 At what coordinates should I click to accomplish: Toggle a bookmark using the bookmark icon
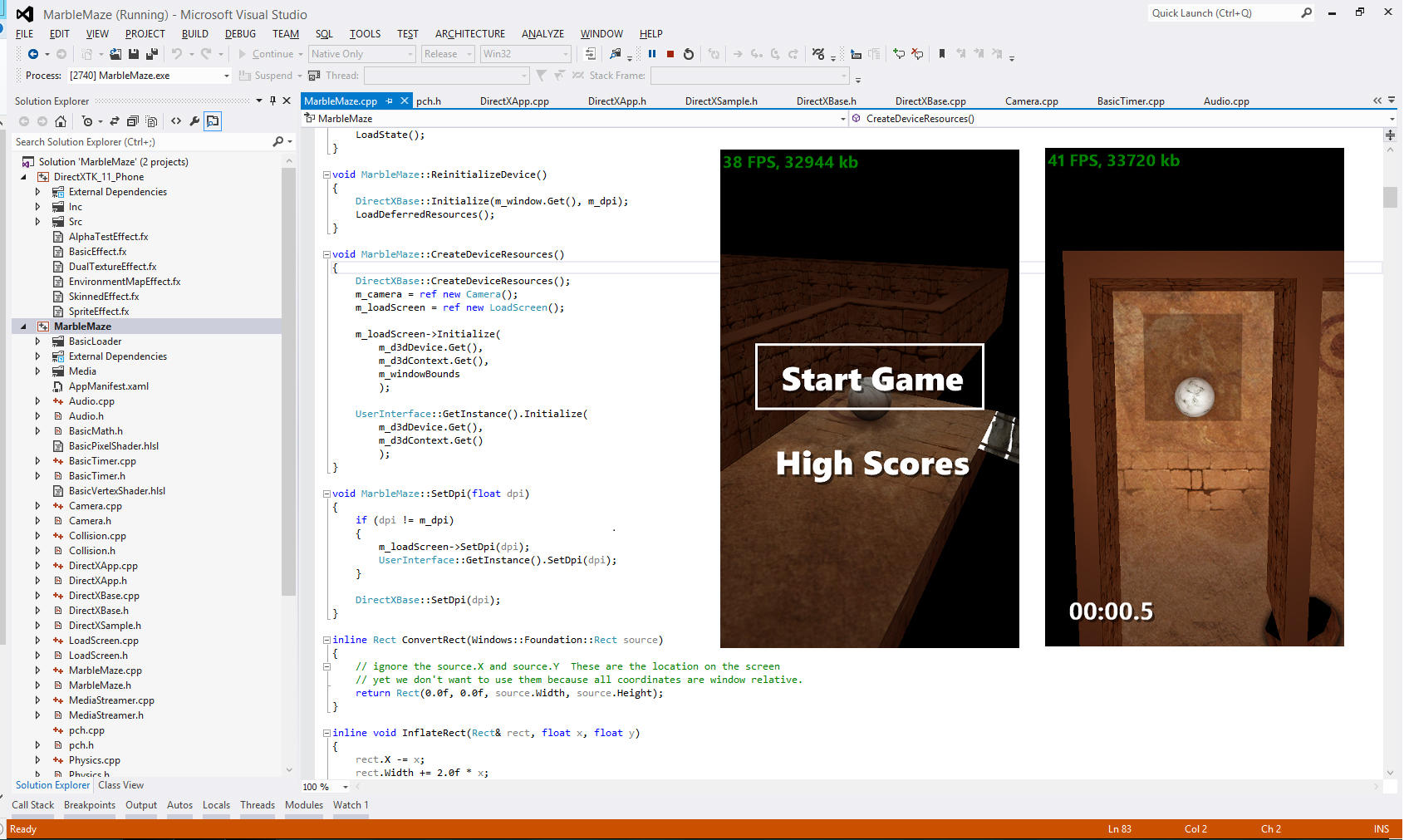point(941,53)
